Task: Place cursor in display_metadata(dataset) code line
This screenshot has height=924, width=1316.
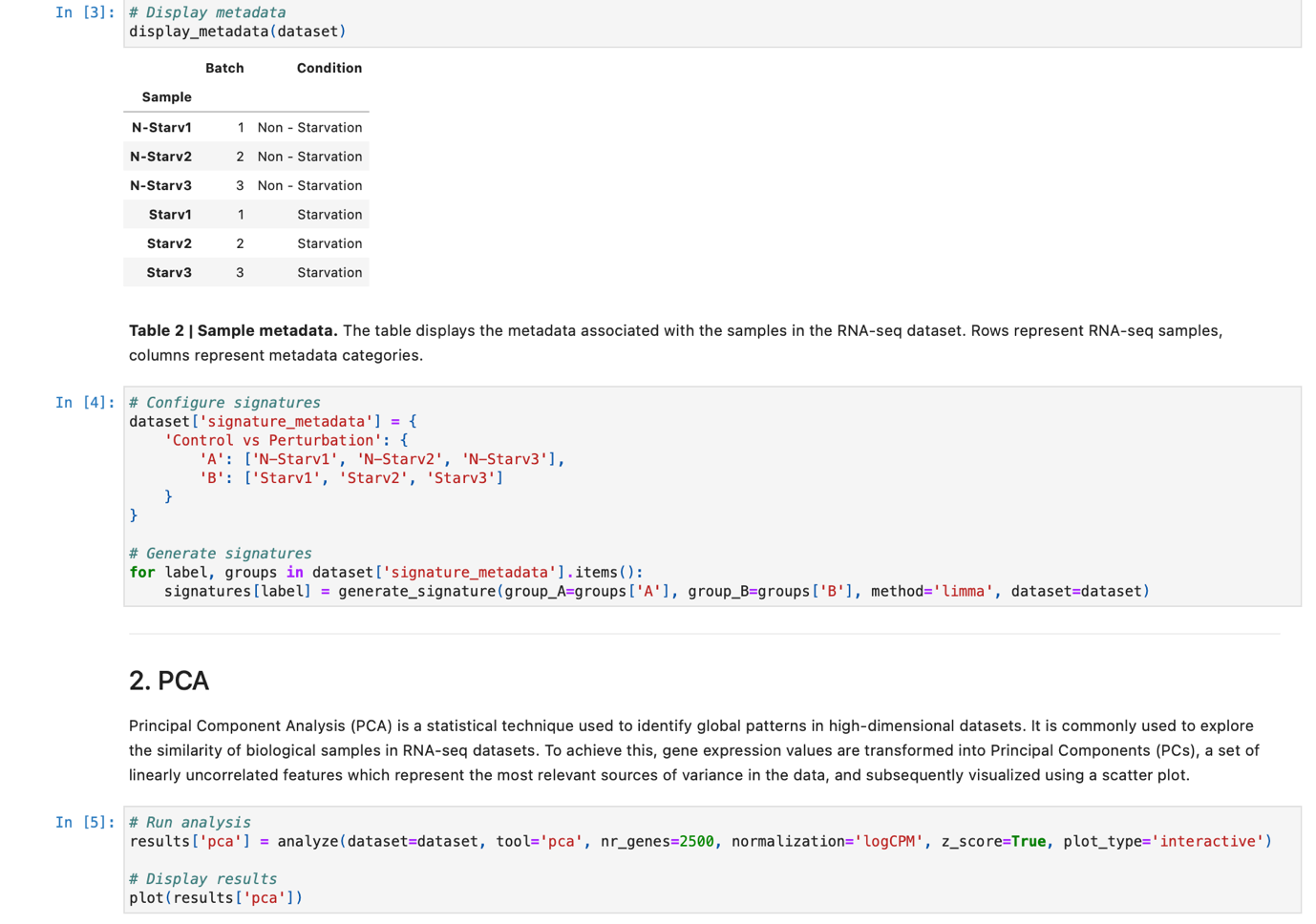Action: pos(237,31)
